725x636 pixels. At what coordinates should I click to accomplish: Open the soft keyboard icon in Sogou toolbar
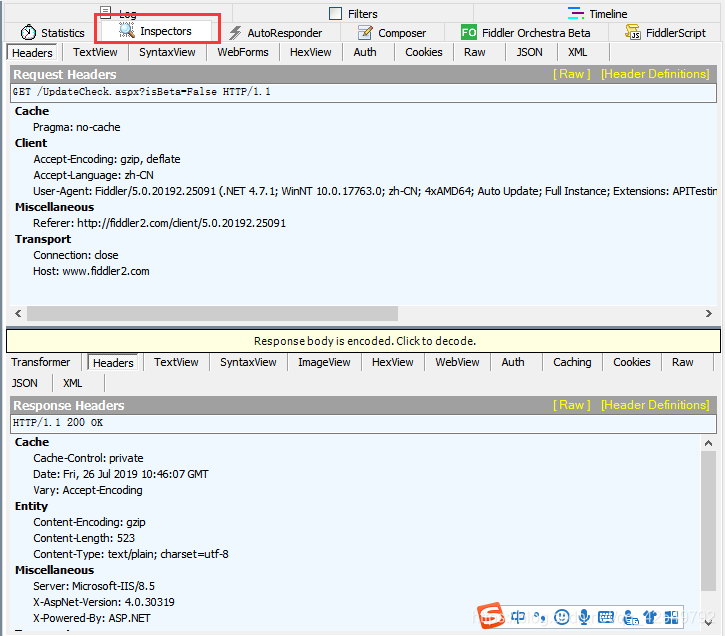(606, 617)
